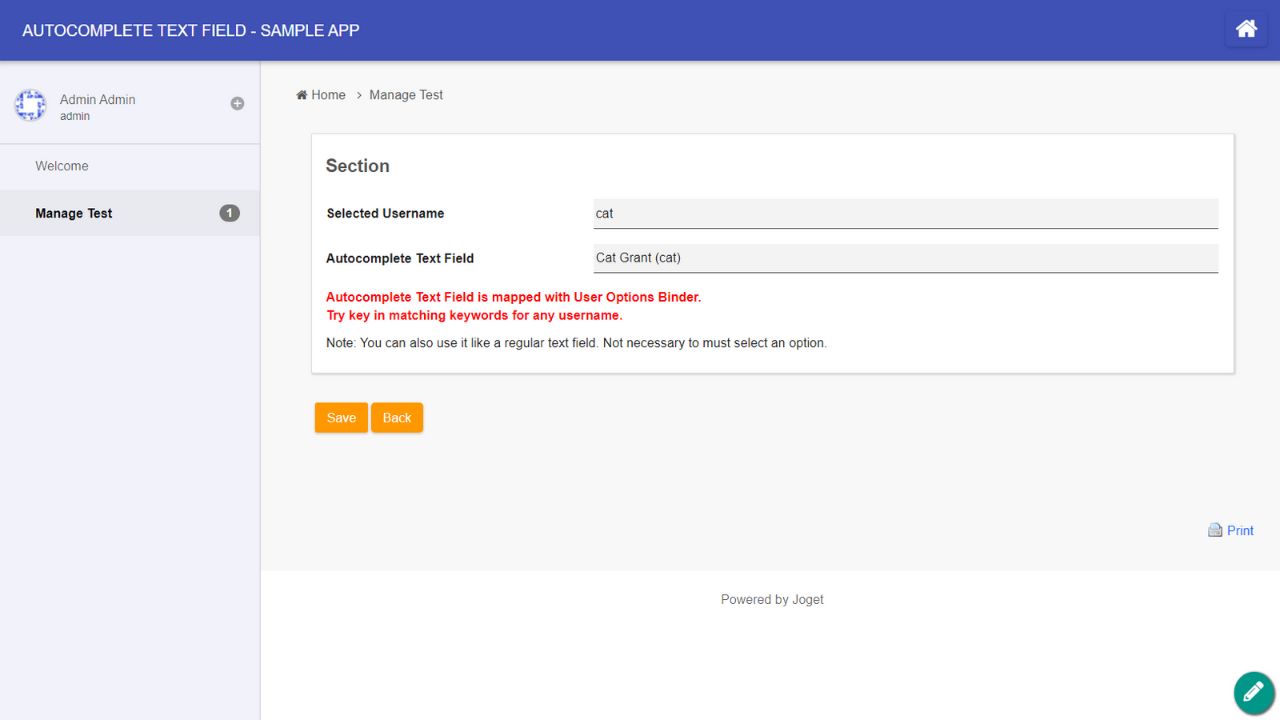
Task: Click the count badge on Manage Test
Action: coord(229,212)
